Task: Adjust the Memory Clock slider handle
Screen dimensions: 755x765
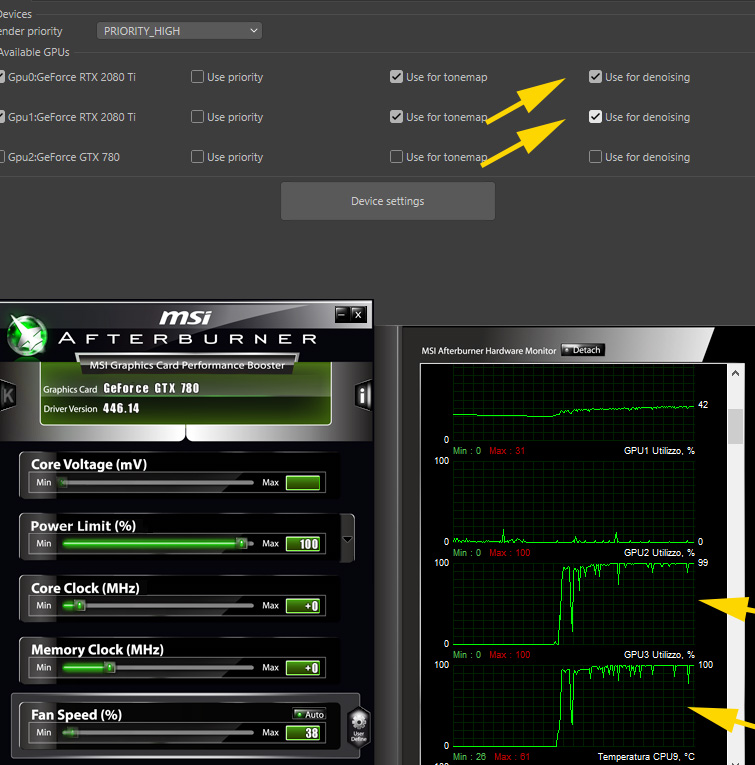Action: coord(110,667)
